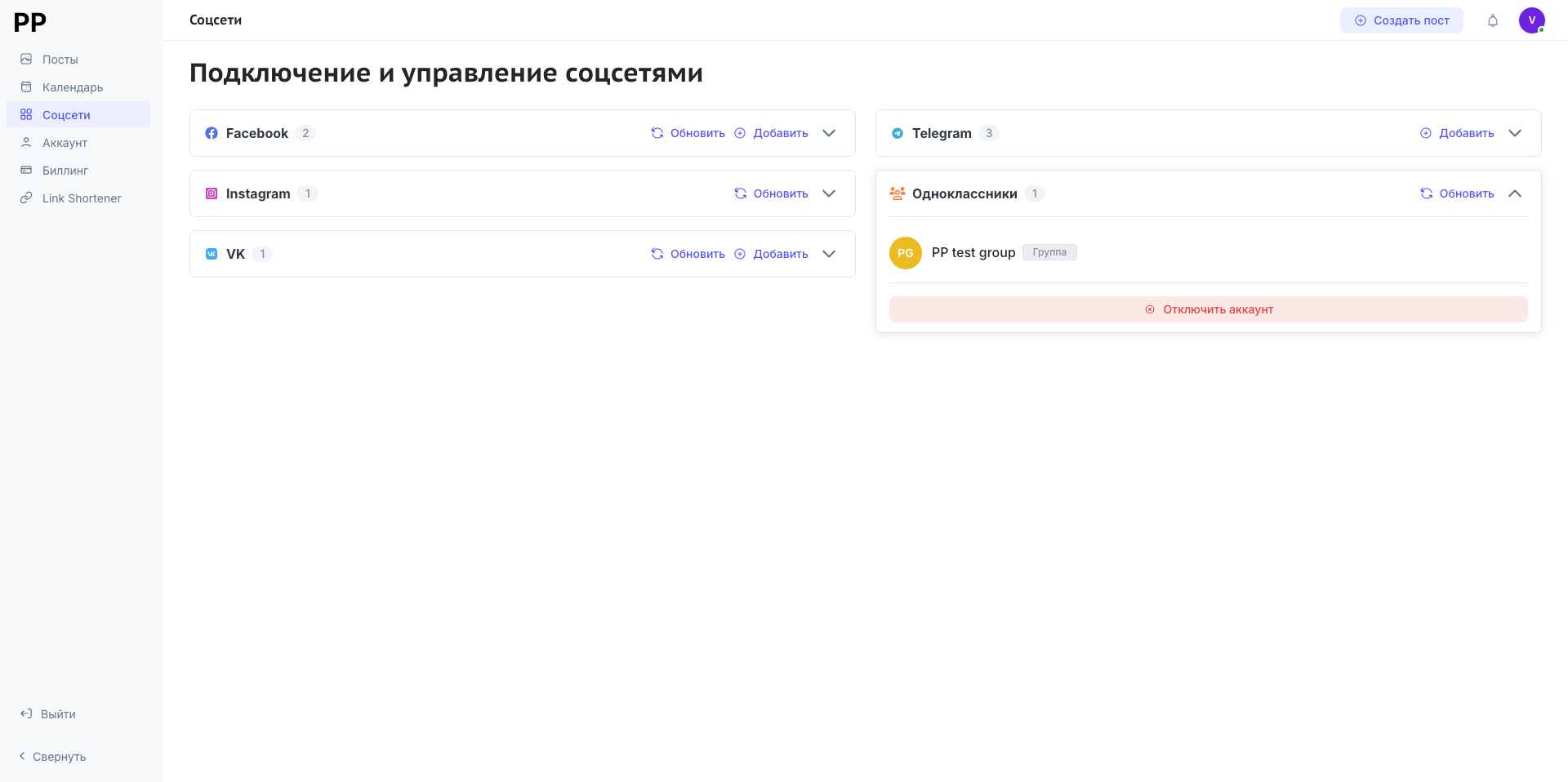Screen dimensions: 1568x782
Task: Expand the VK accounts section
Action: (x=829, y=254)
